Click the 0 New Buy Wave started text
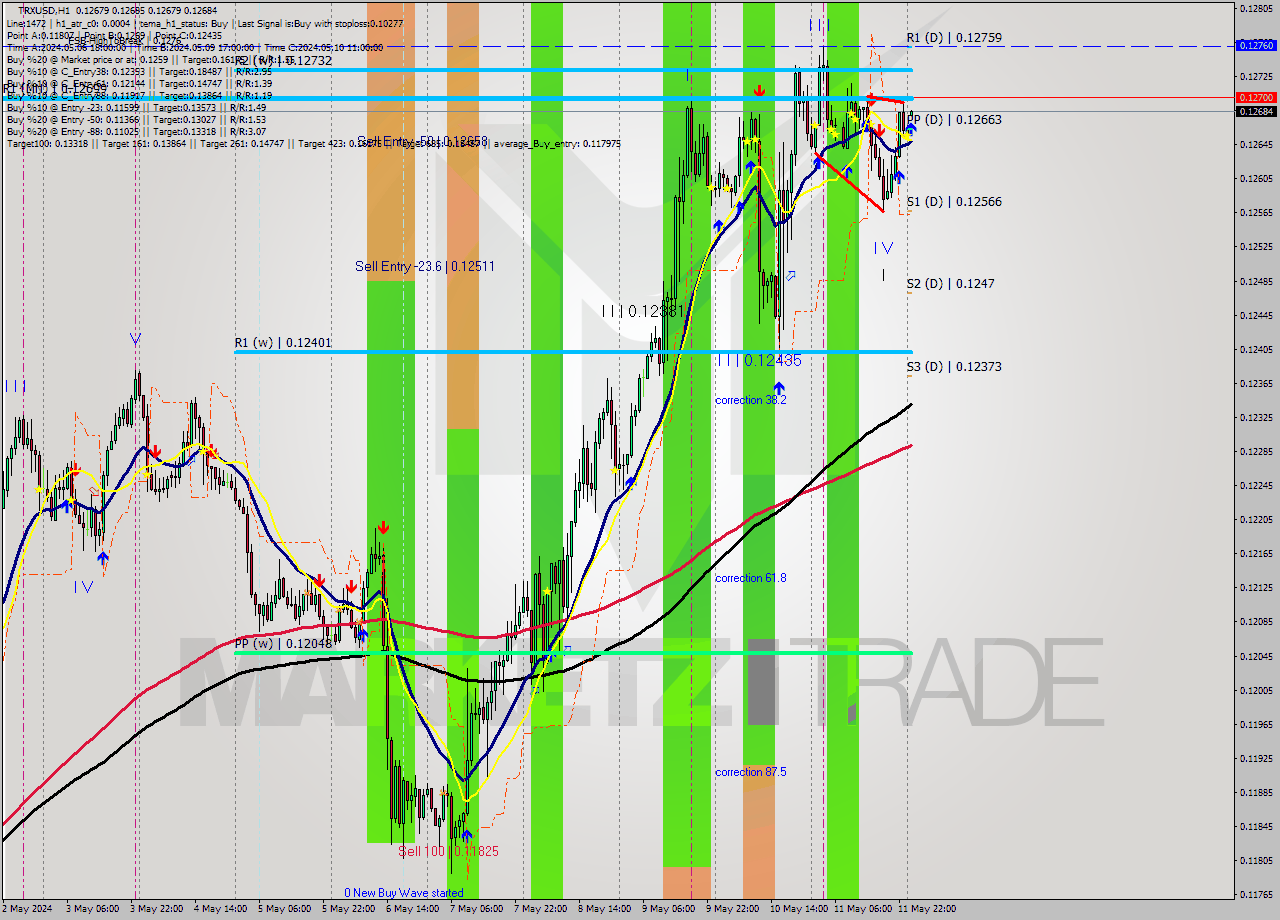Viewport: 1280px width, 920px height. [x=404, y=893]
